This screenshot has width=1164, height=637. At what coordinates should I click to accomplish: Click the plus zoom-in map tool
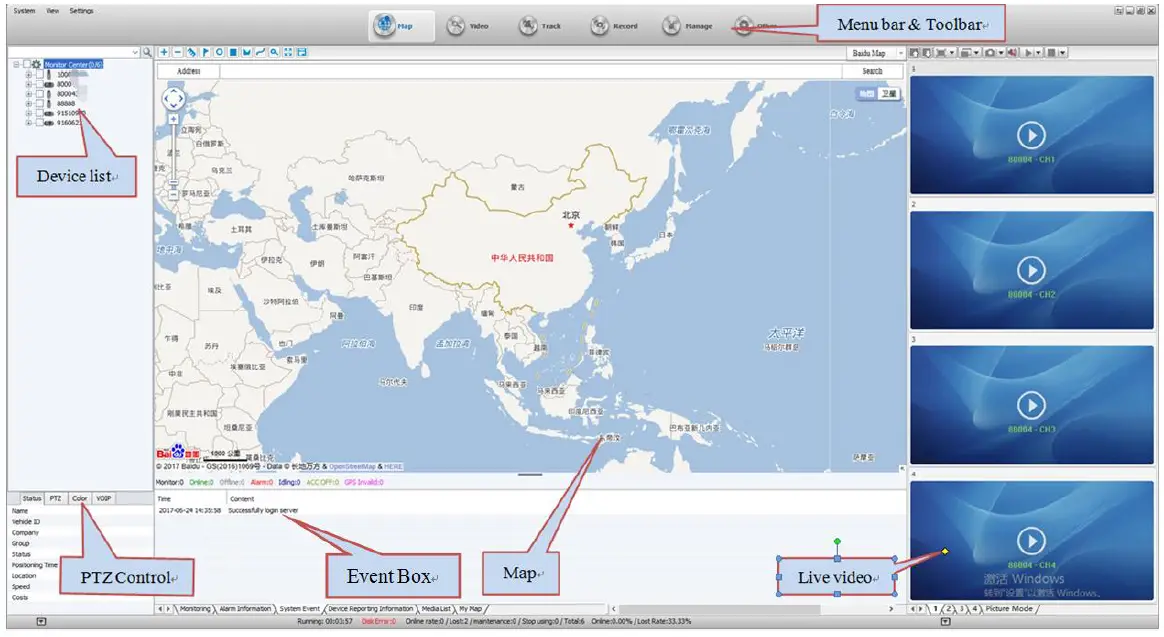click(x=164, y=52)
